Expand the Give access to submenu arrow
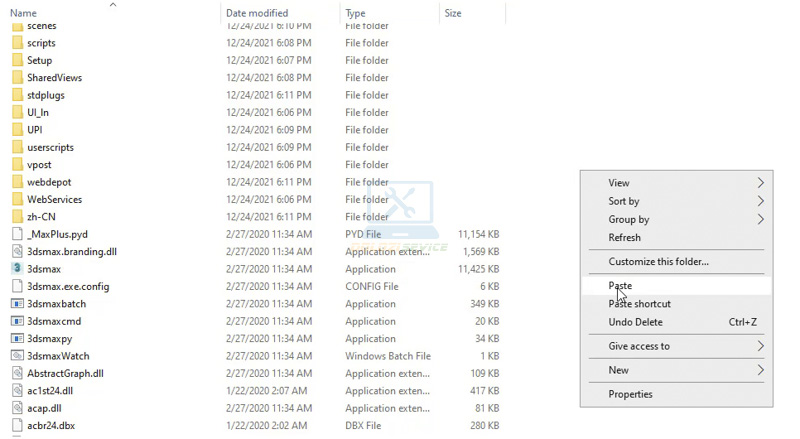The width and height of the screenshot is (800, 439). pos(761,346)
